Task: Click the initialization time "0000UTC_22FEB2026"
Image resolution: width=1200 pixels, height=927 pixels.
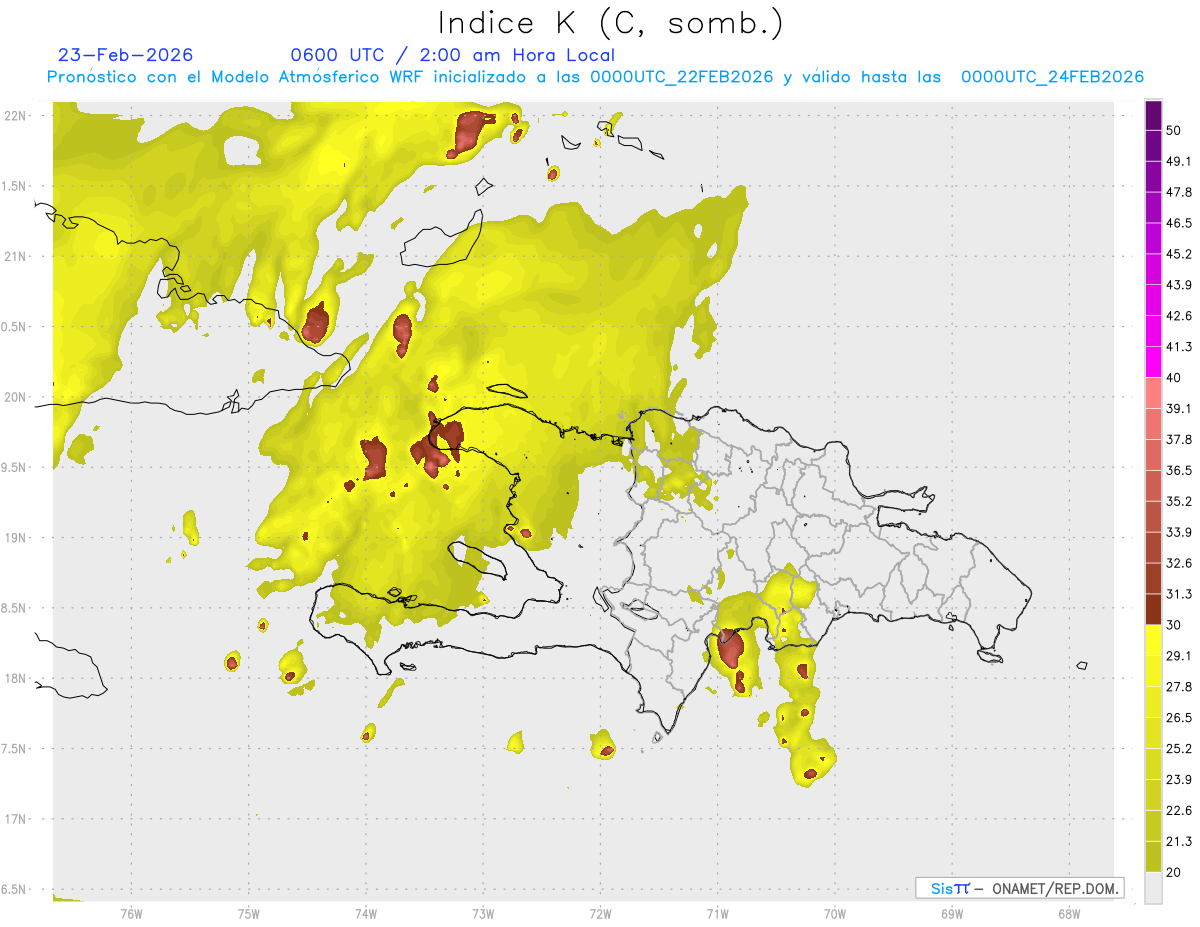Action: tap(681, 77)
